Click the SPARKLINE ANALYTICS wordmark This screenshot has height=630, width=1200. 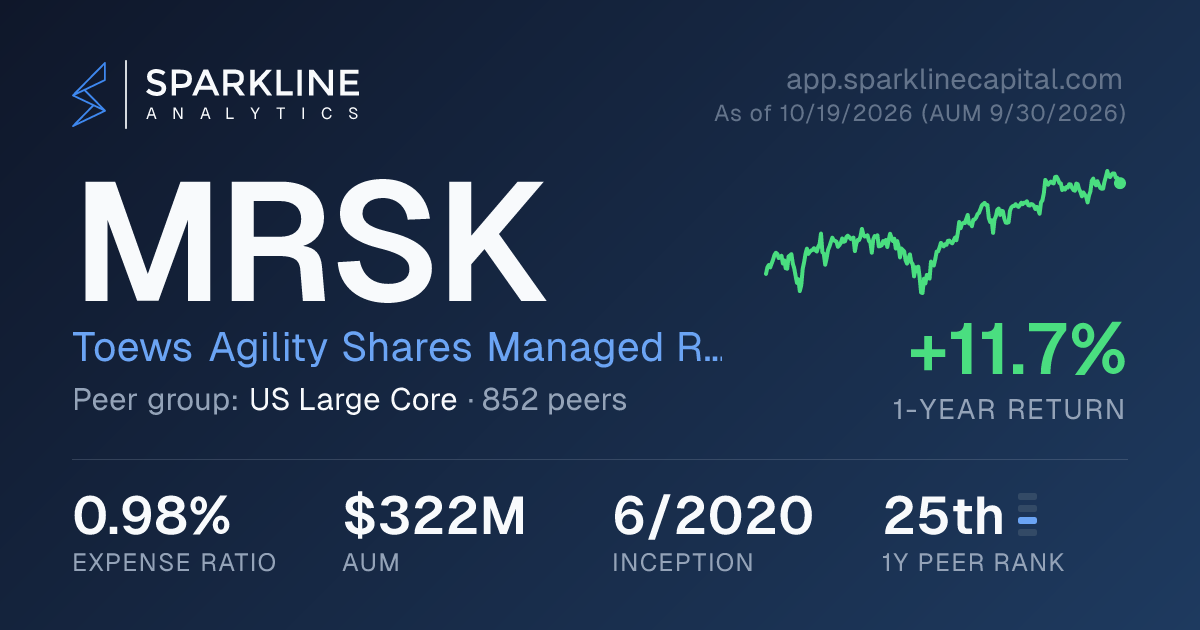tap(252, 95)
